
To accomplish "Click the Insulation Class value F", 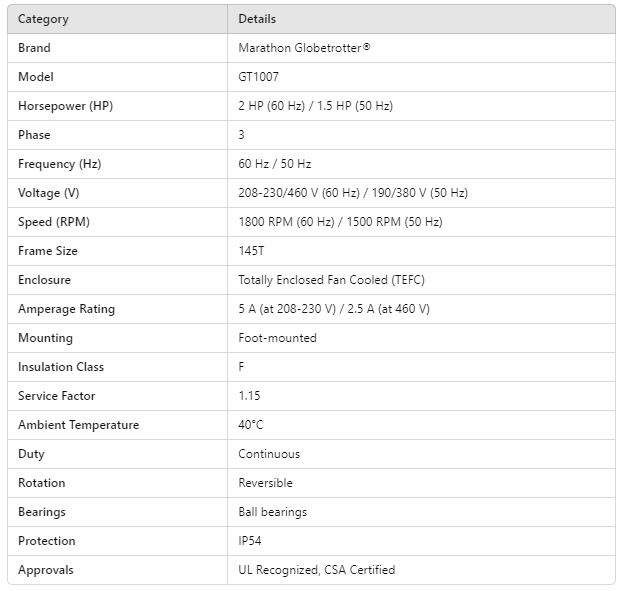I will [x=242, y=367].
